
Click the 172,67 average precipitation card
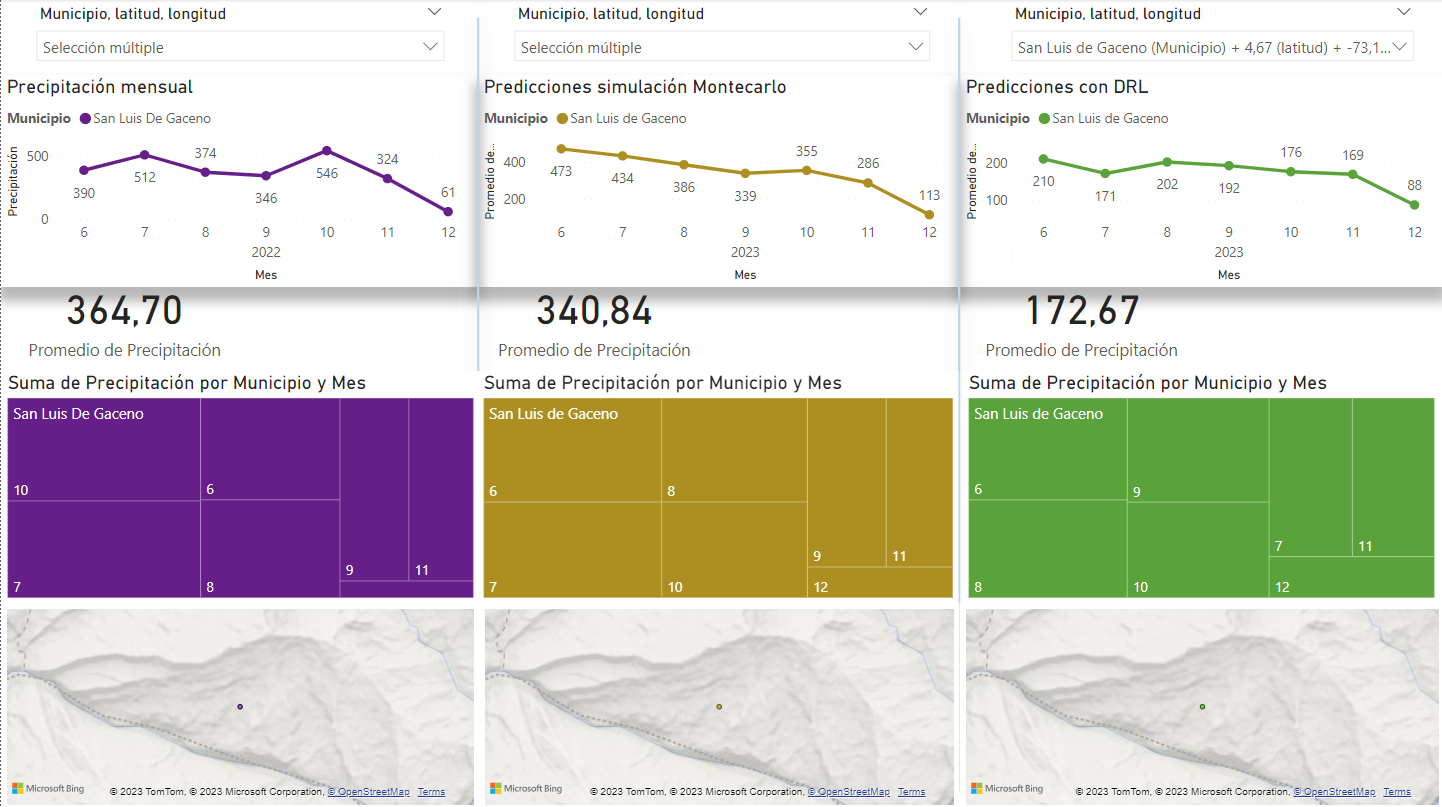pos(1082,312)
